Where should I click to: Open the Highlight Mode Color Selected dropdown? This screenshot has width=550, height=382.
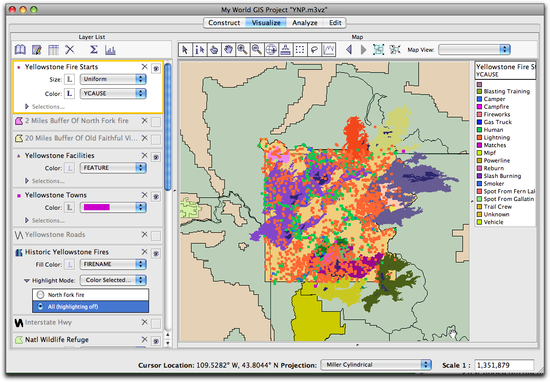113,280
